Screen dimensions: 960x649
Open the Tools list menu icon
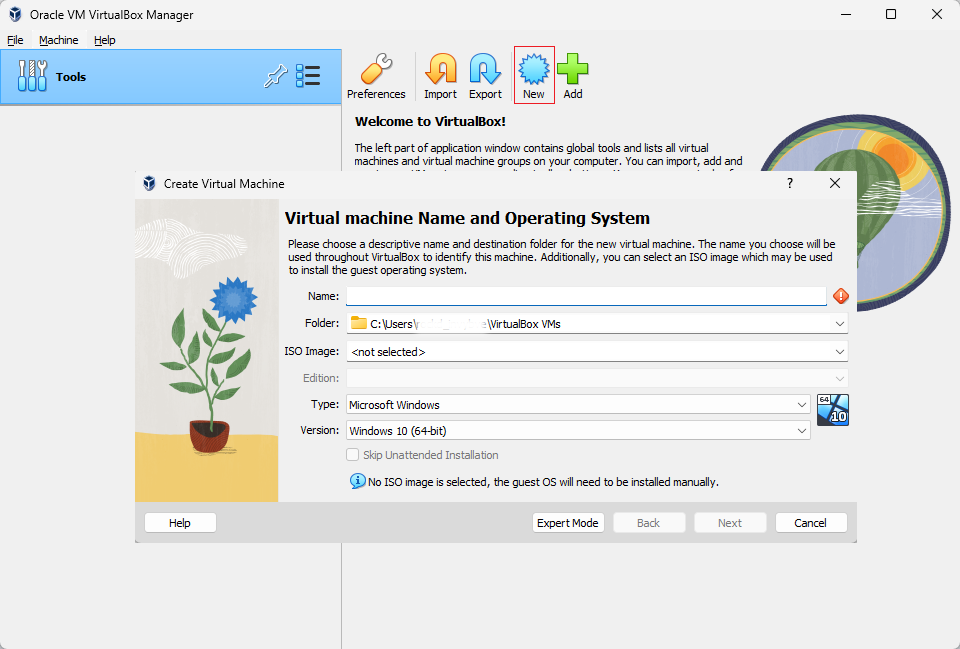308,76
